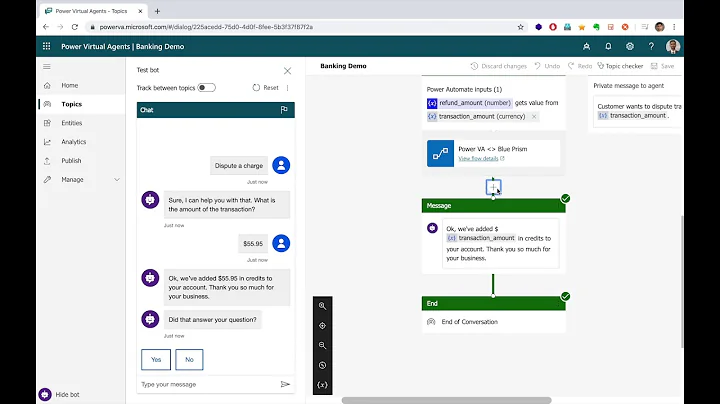Select Power VA <> Blue Prism title
720x404 pixels.
point(493,149)
